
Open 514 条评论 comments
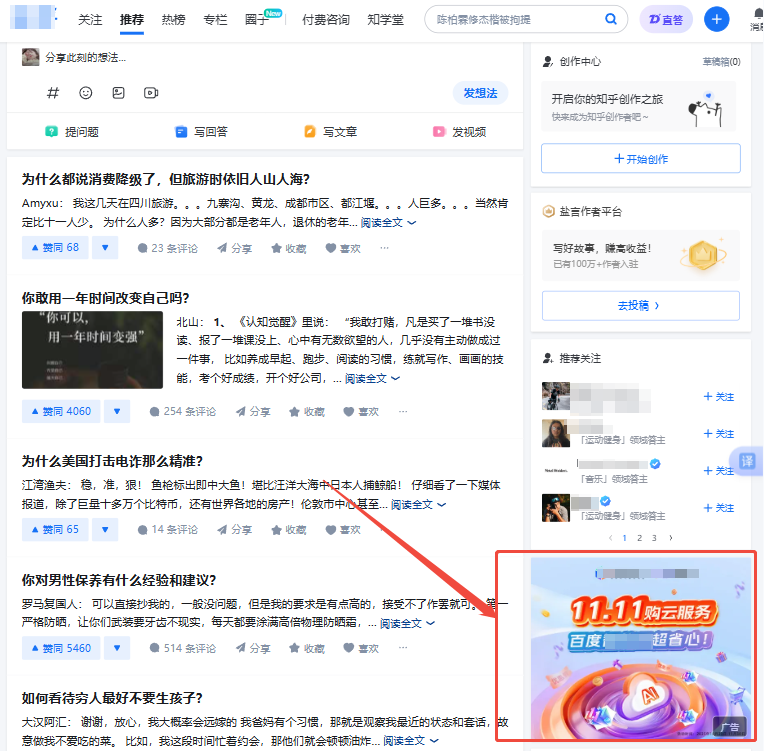coord(183,648)
